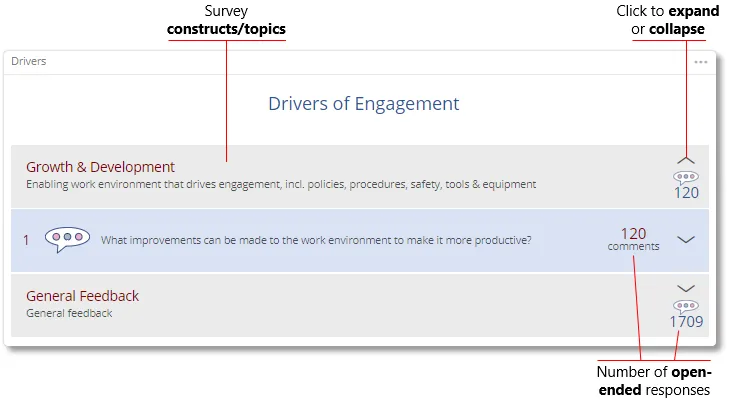Select the Growth & Development heading

[x=100, y=167]
